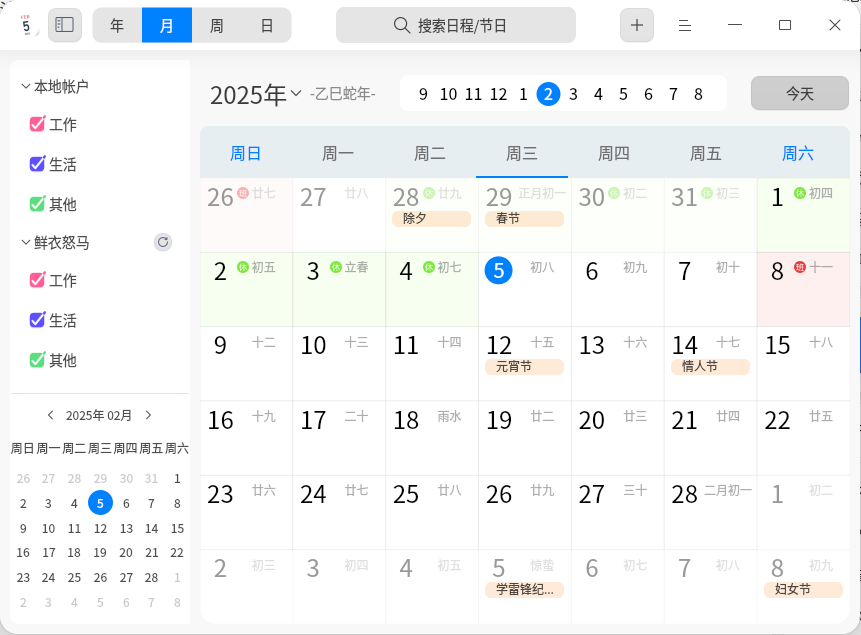861x635 pixels.
Task: Open the hamburger menu icon
Action: tap(685, 25)
